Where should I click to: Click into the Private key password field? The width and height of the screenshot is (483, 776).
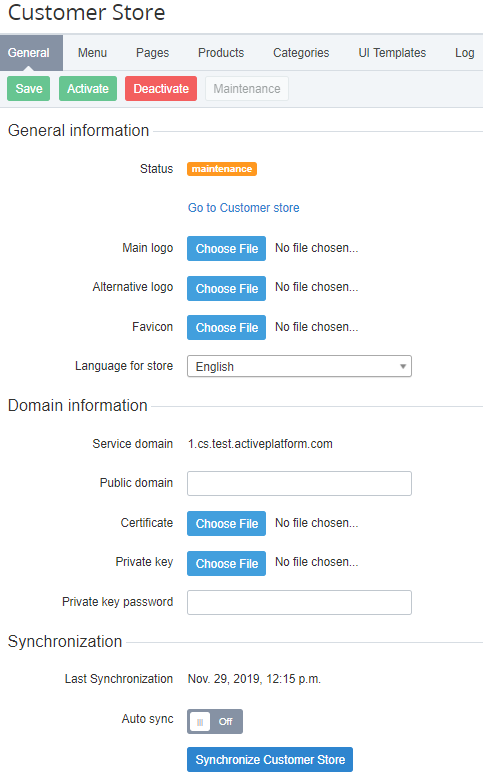pos(299,602)
